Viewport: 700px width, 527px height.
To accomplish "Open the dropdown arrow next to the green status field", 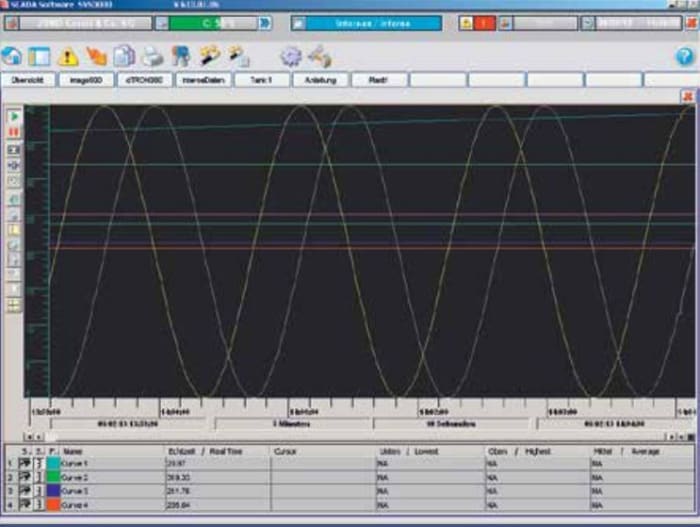I will 161,23.
